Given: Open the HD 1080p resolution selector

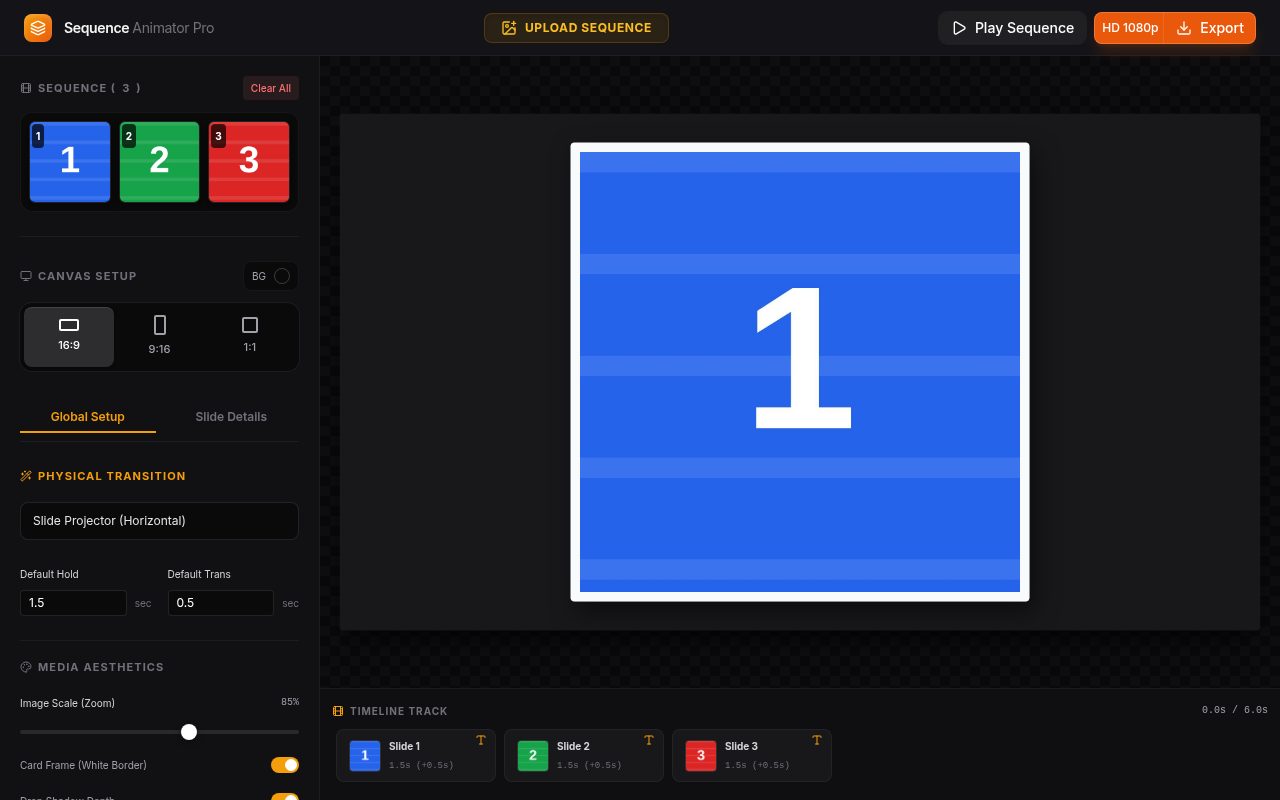Looking at the screenshot, I should coord(1130,28).
